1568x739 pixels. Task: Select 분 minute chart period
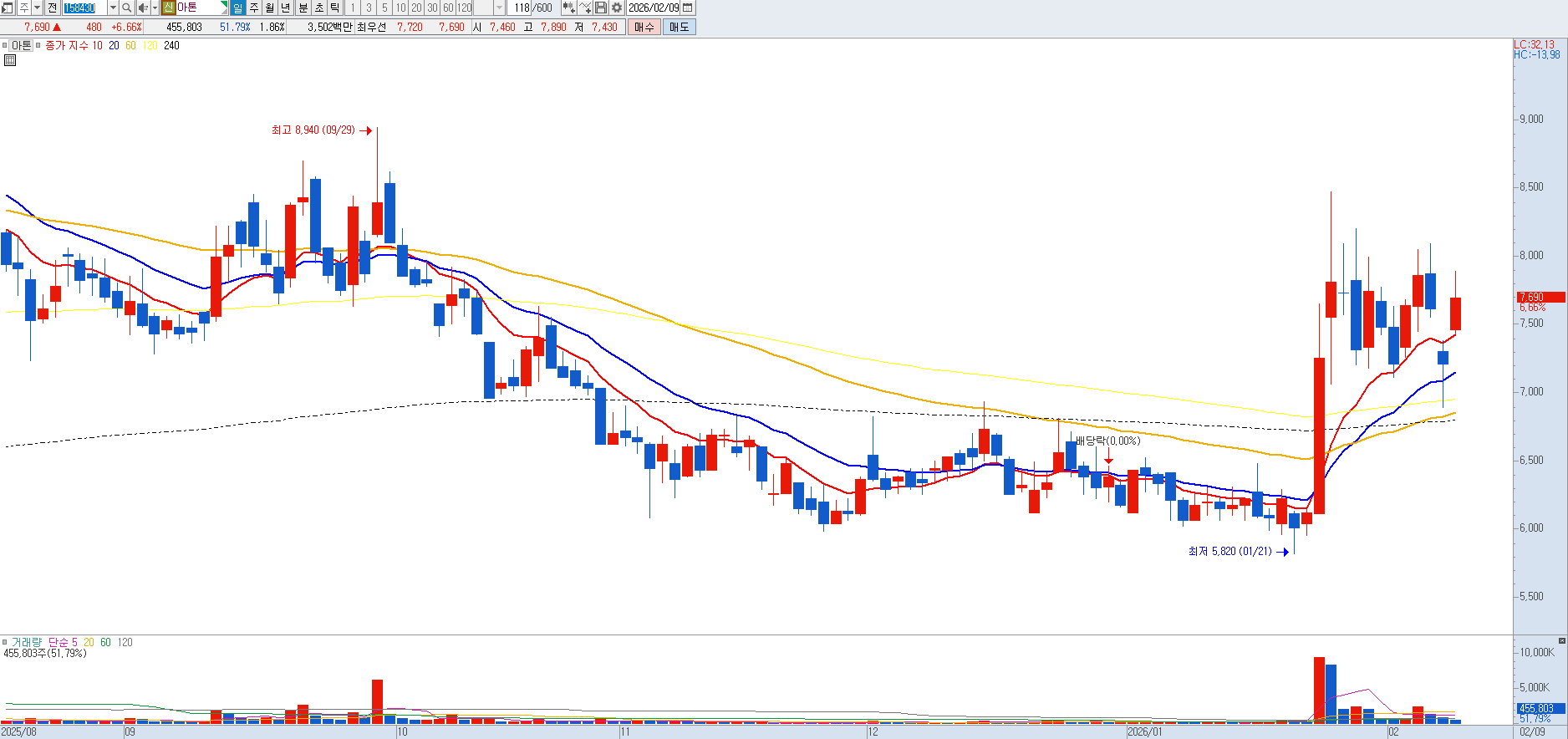click(303, 8)
